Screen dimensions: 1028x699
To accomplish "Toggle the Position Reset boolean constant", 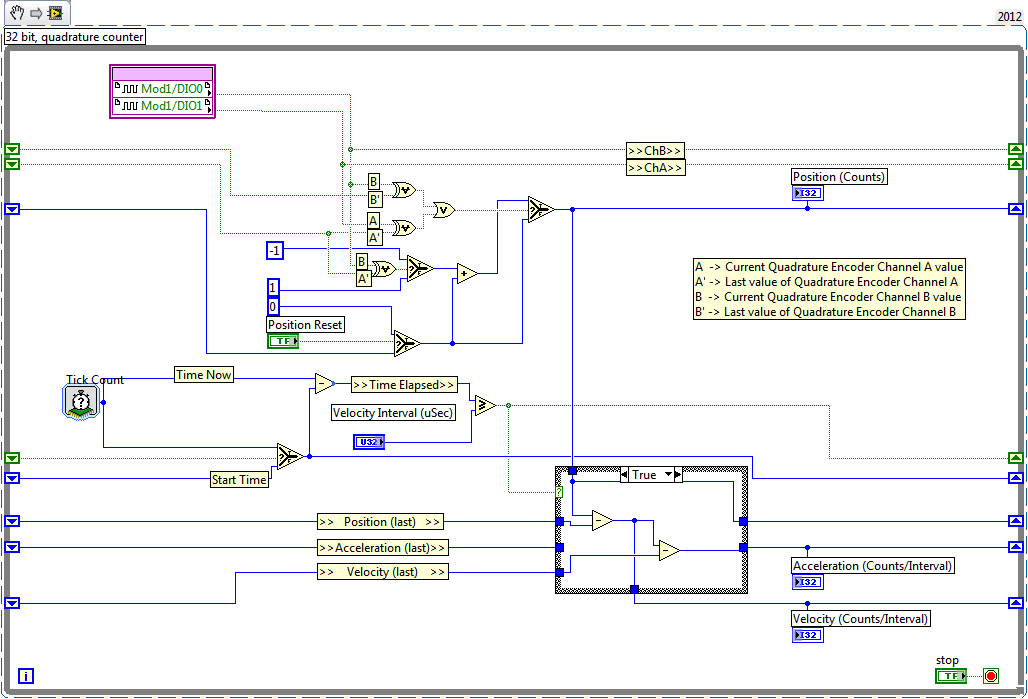I will tap(284, 340).
